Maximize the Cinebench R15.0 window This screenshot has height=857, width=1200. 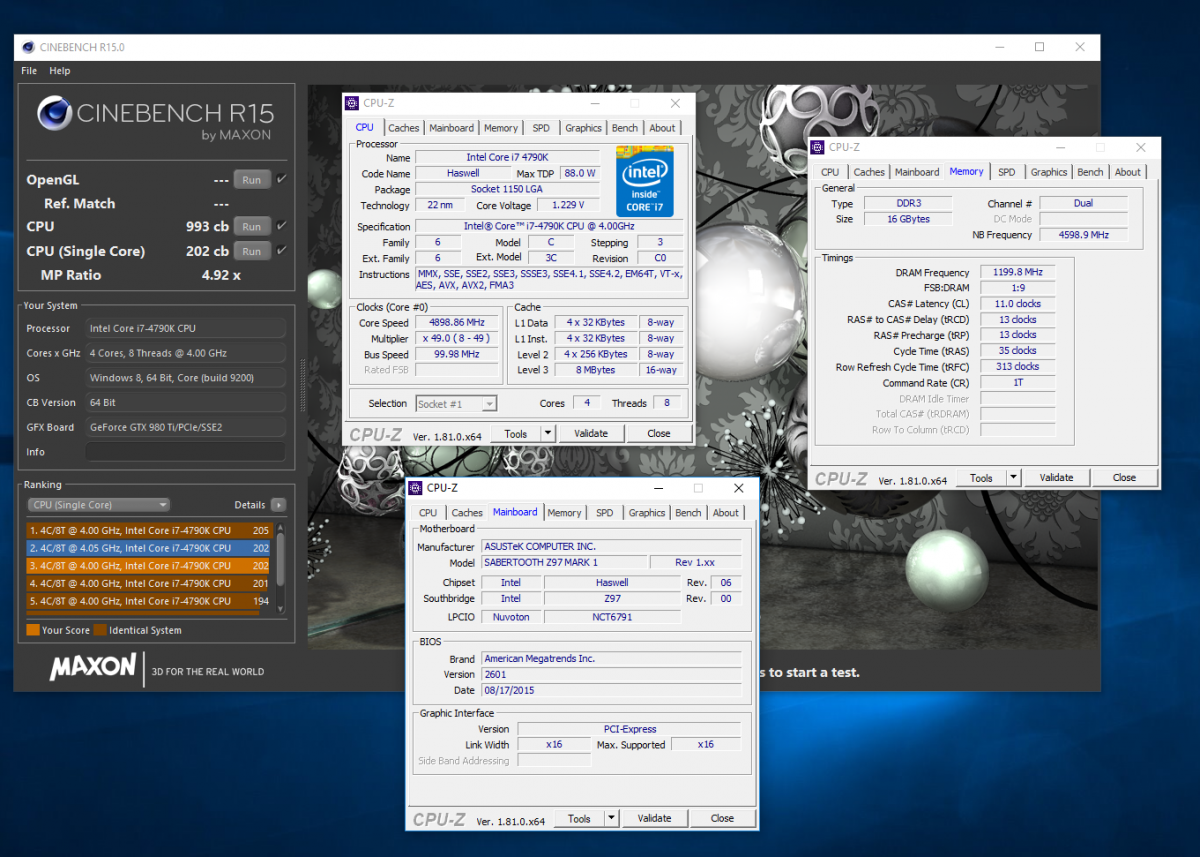[x=1040, y=47]
